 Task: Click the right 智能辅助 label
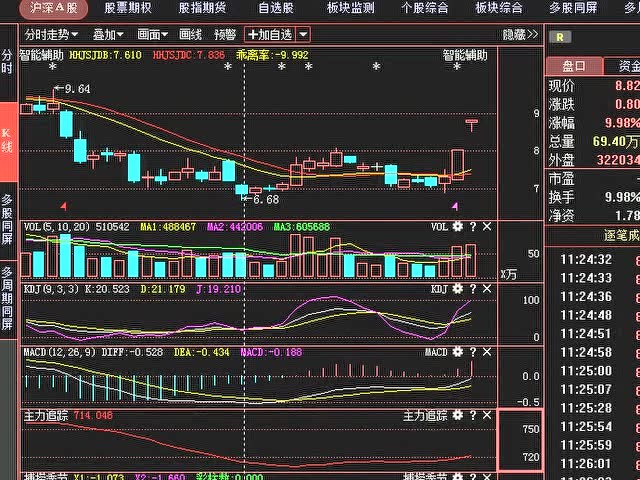[x=465, y=55]
